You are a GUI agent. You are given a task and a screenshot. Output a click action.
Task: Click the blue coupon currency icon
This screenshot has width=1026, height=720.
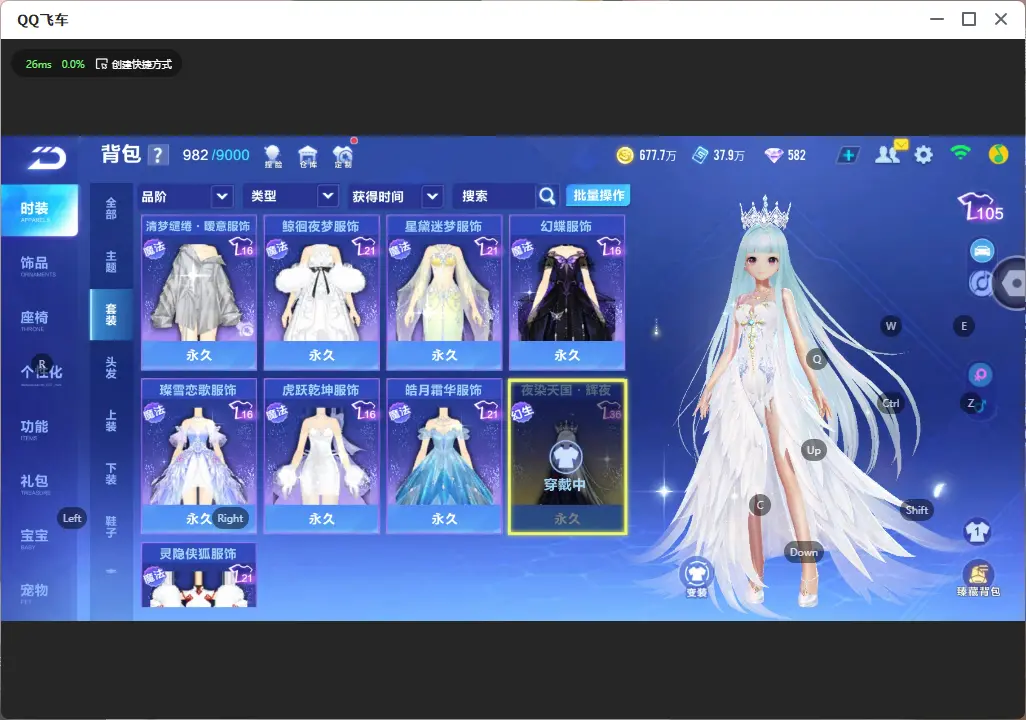(700, 155)
